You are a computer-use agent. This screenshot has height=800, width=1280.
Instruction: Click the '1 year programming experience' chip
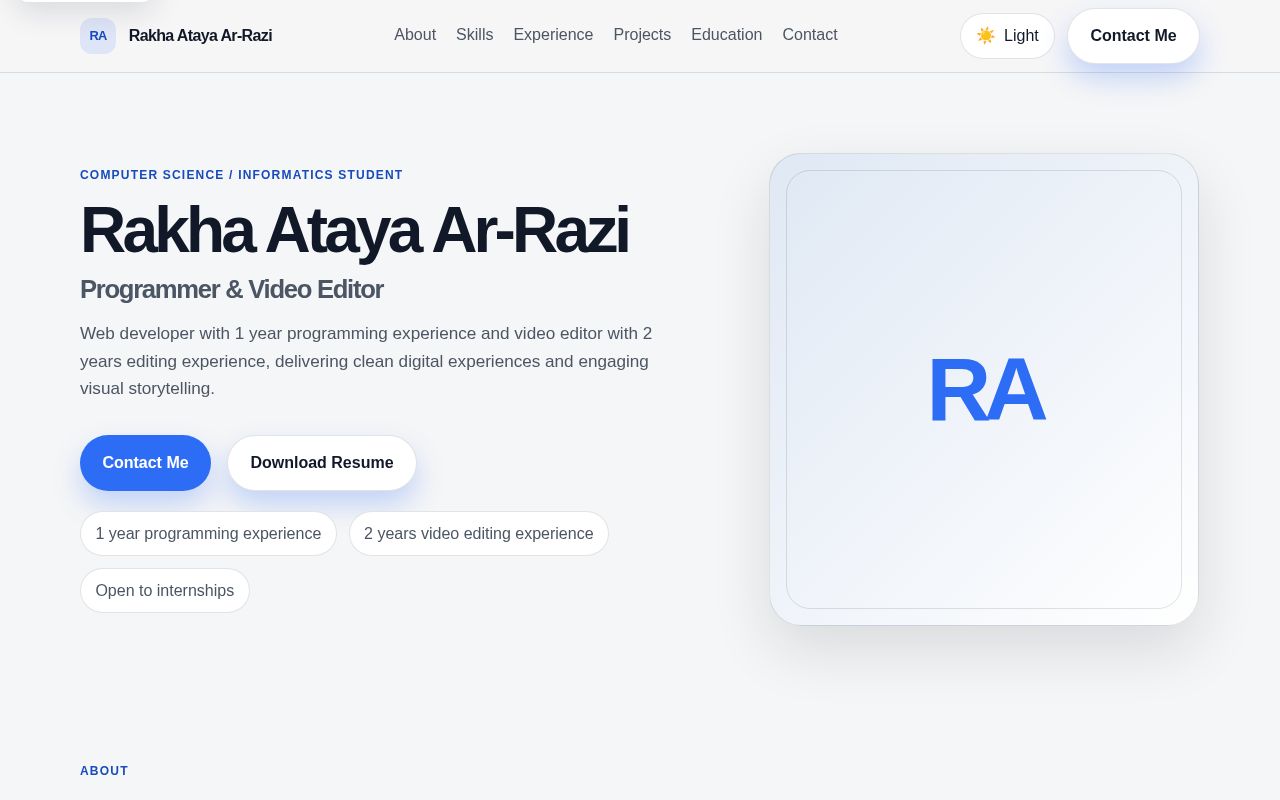208,534
